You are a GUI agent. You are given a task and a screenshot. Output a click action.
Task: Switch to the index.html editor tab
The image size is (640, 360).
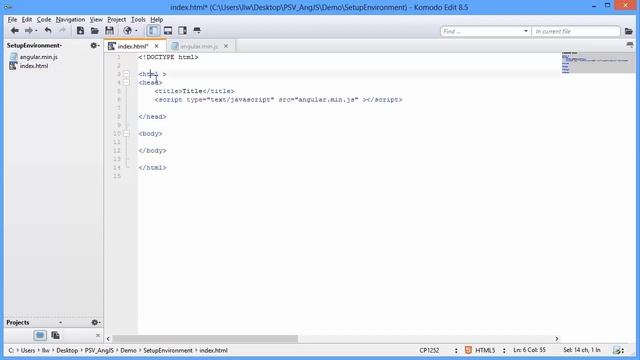pos(133,46)
